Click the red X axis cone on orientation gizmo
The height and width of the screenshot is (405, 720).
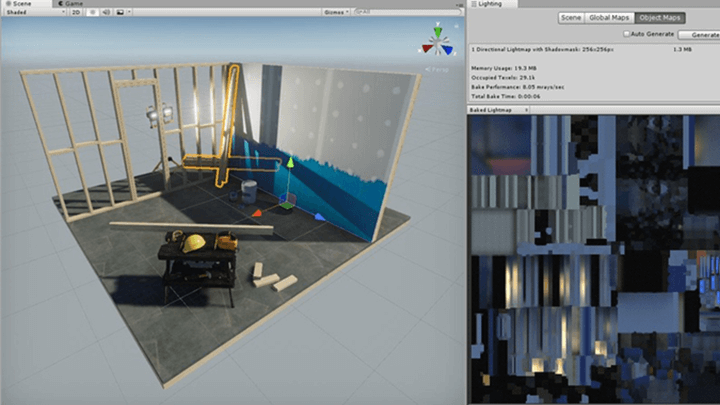pos(428,48)
